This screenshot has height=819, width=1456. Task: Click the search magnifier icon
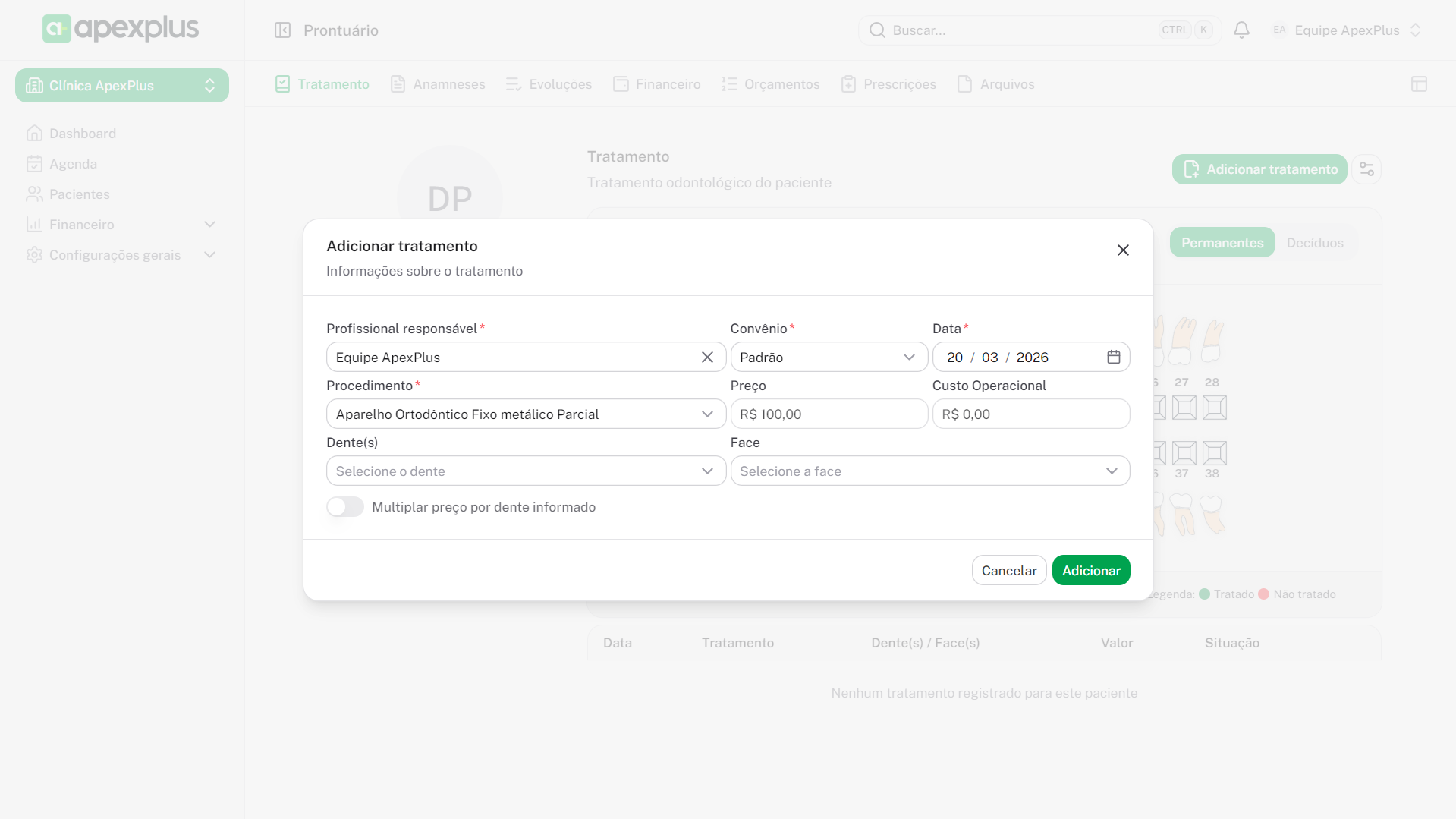877,30
